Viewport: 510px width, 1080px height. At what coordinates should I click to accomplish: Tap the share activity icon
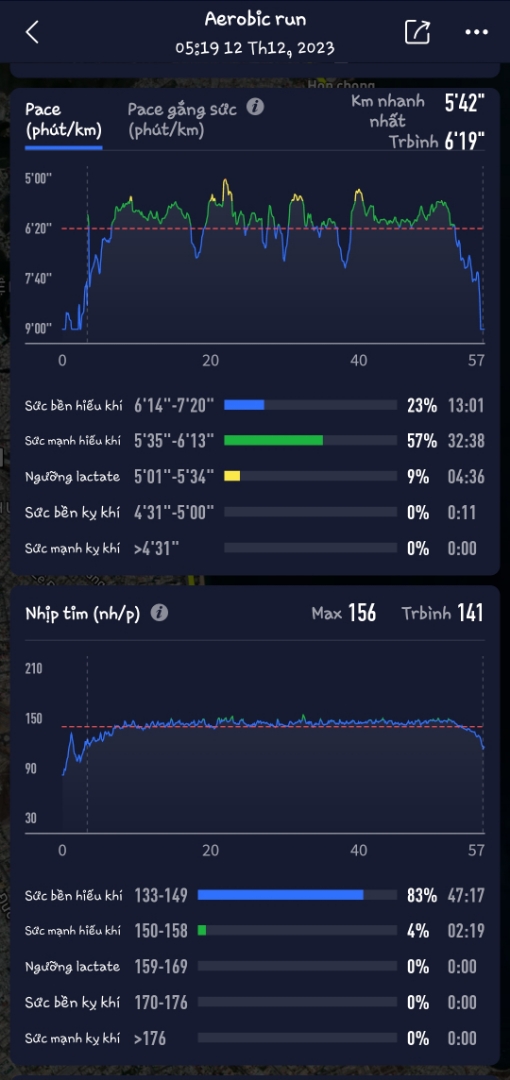[417, 32]
